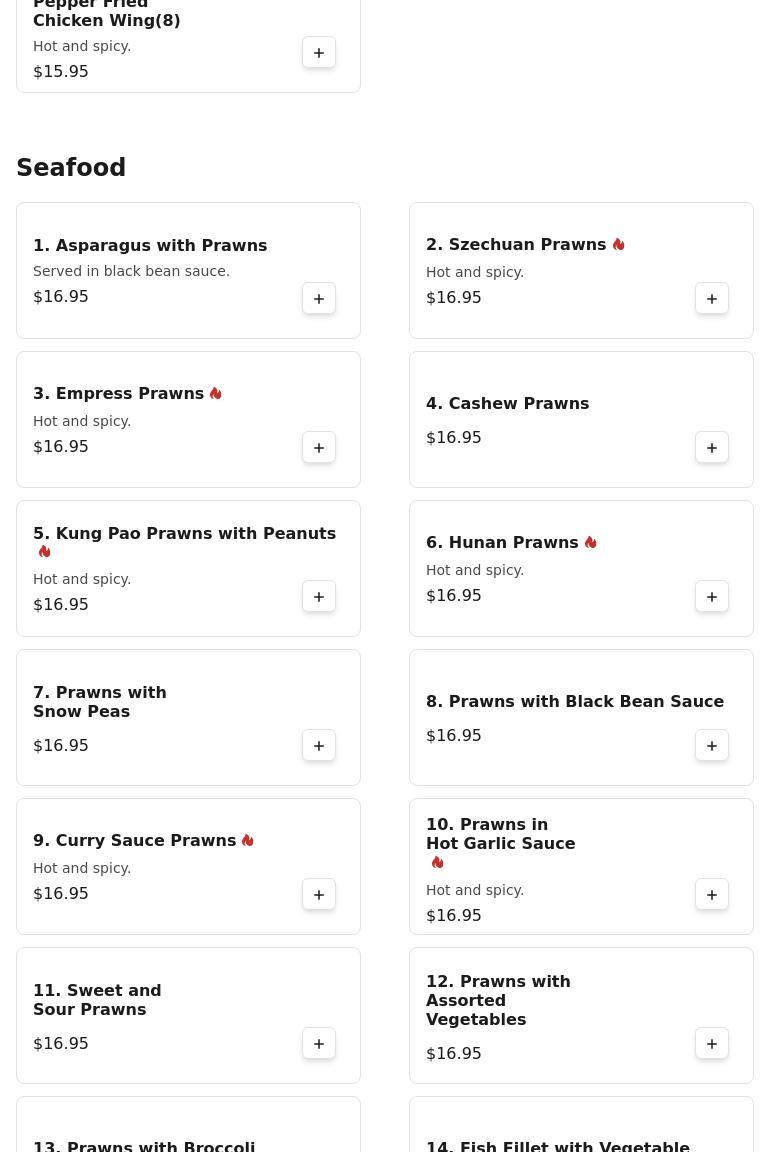This screenshot has width=770, height=1152.
Task: Open Empress Prawns item details
Action: click(119, 394)
